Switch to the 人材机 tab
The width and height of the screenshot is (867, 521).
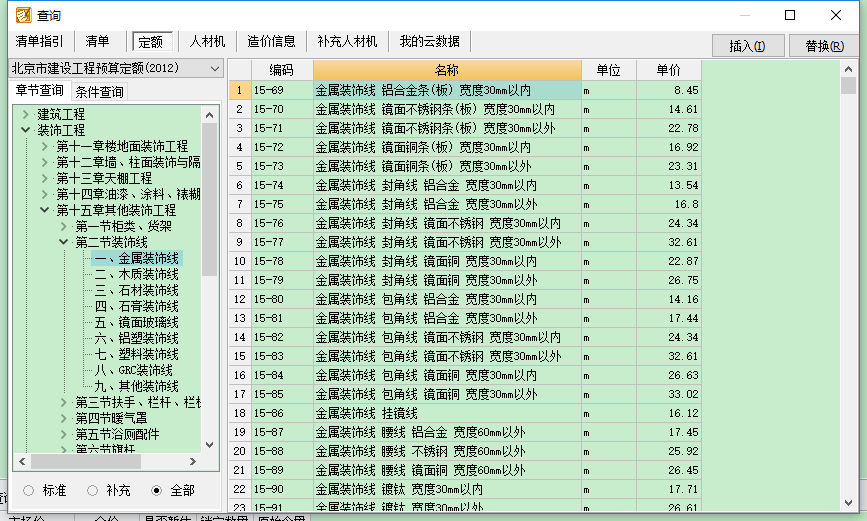[207, 41]
